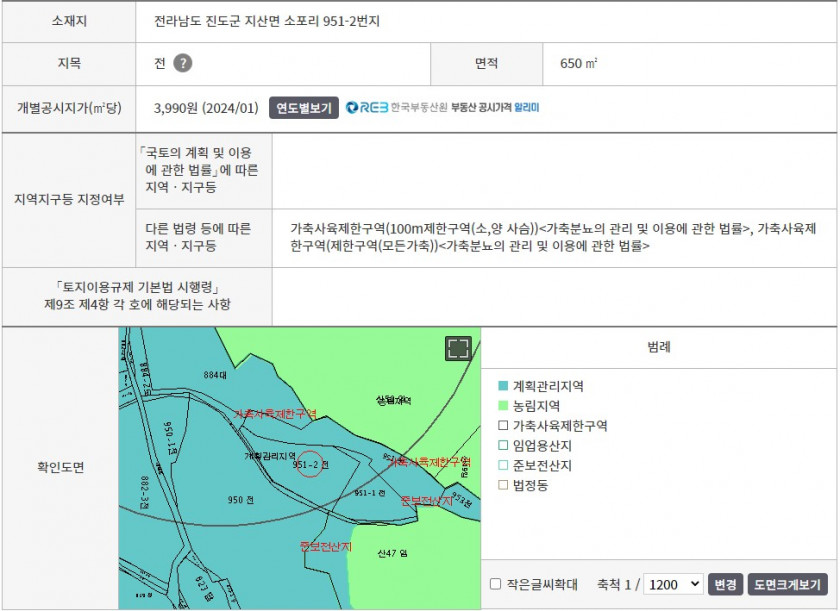Enable the 작은글씨확대 checkbox
Image resolution: width=840 pixels, height=611 pixels.
[496, 584]
